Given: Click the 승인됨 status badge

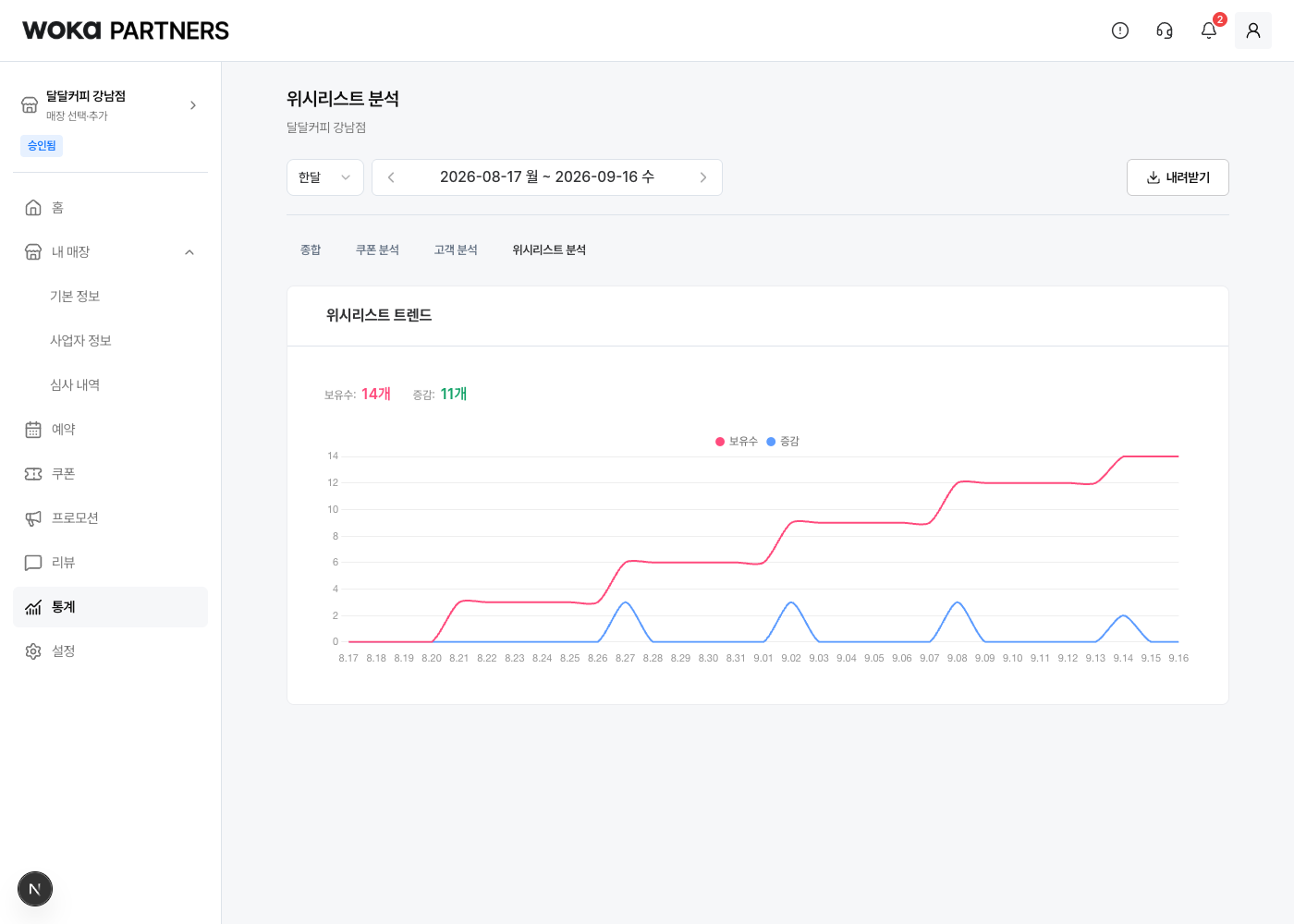Looking at the screenshot, I should point(42,146).
